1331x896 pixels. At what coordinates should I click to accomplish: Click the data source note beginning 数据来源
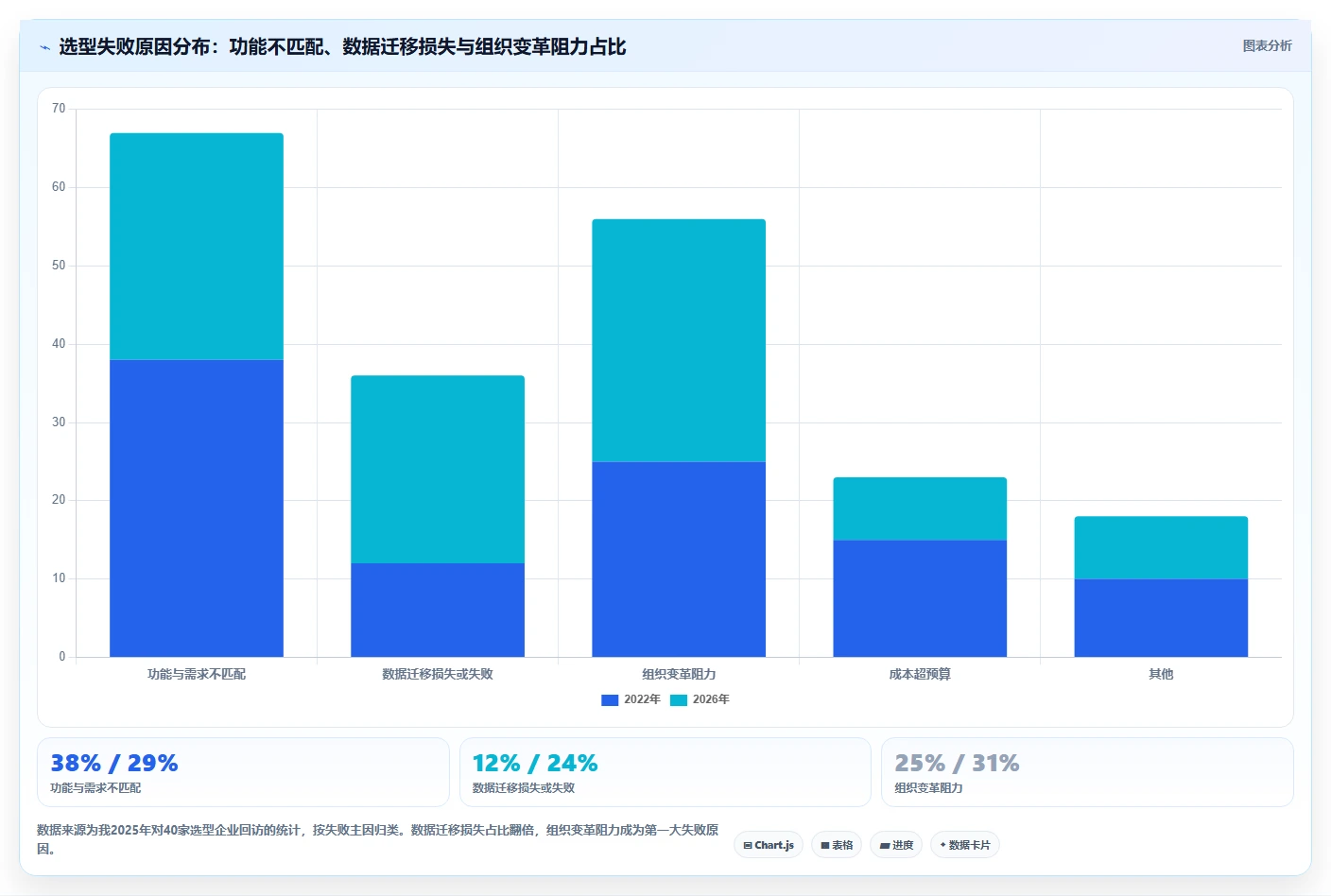[x=378, y=839]
